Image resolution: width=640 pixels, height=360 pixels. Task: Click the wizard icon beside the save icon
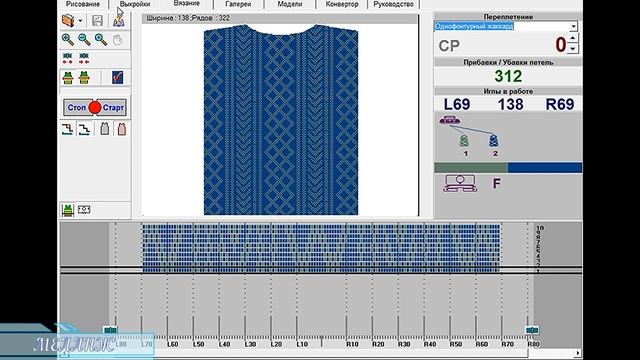(x=118, y=21)
